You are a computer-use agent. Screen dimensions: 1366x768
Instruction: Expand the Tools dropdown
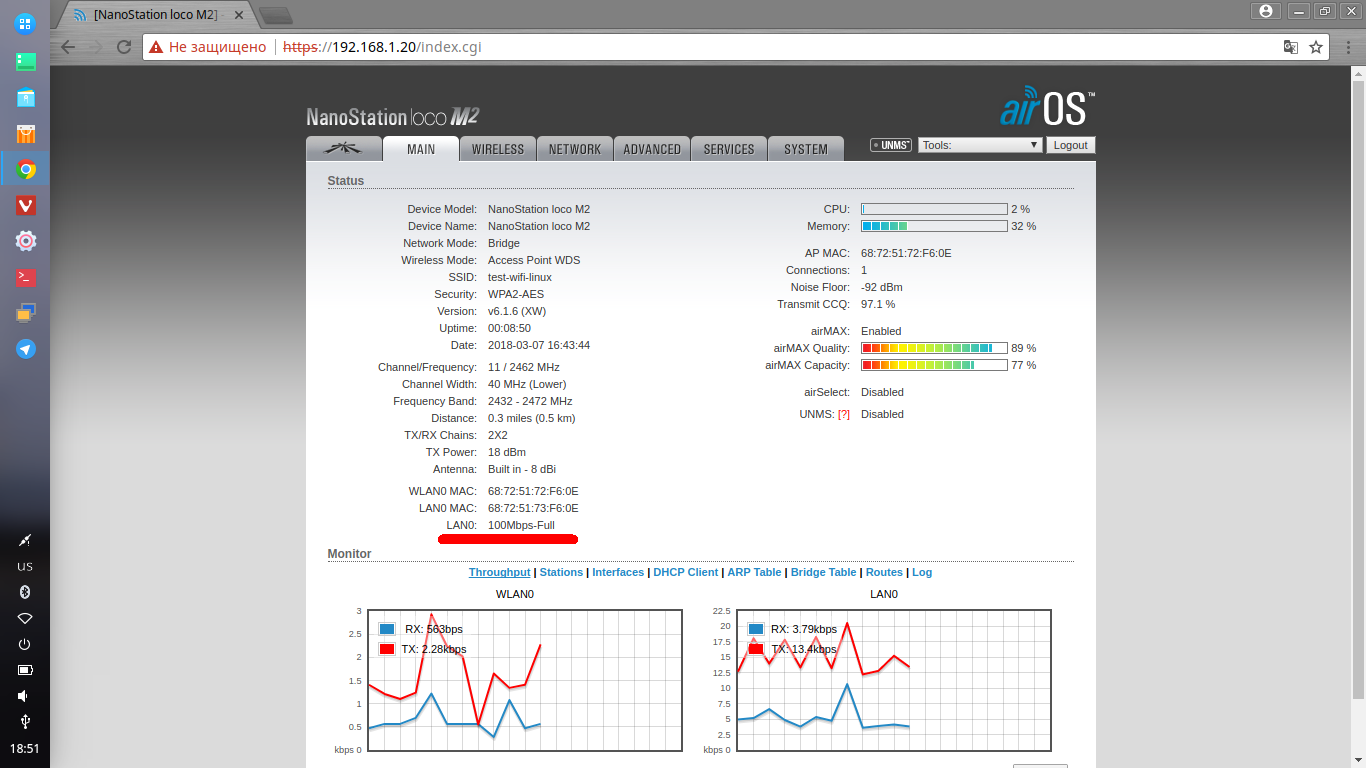pos(980,145)
